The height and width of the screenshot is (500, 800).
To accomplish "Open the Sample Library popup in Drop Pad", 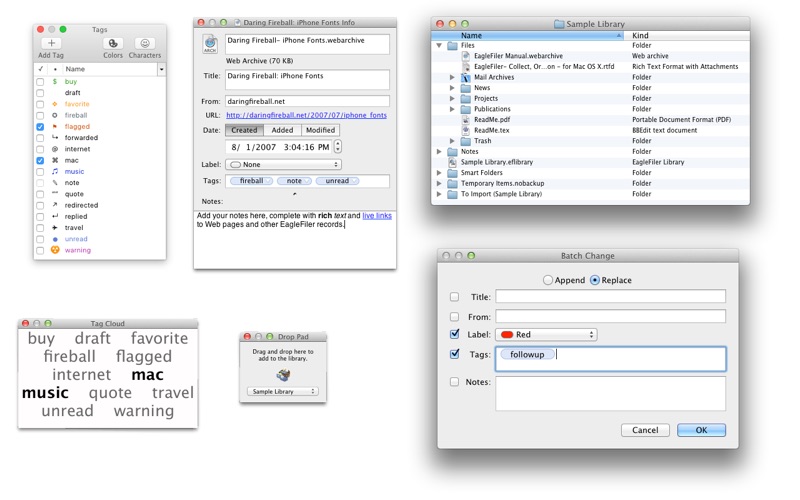I will click(283, 391).
